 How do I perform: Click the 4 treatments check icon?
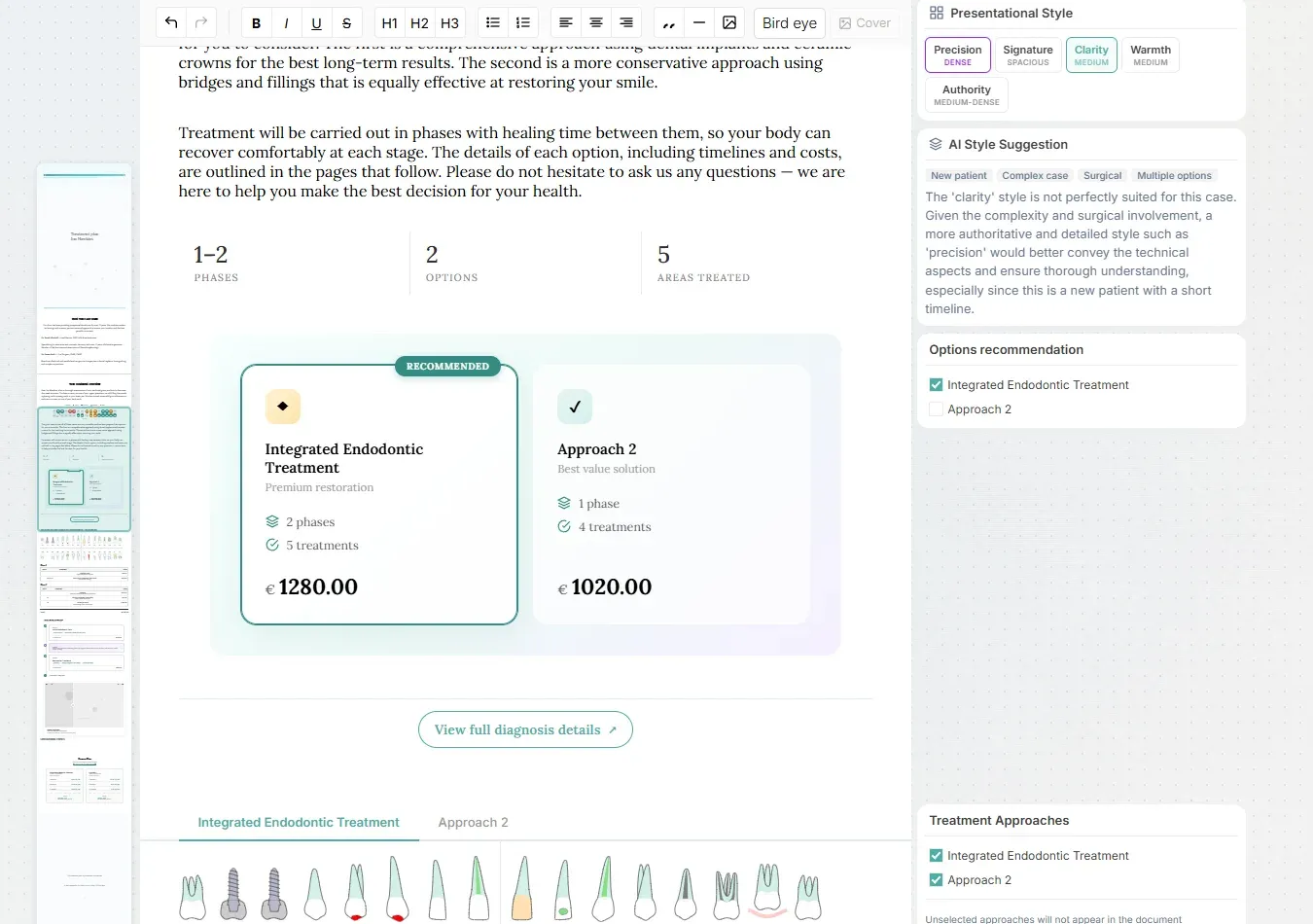coord(564,526)
